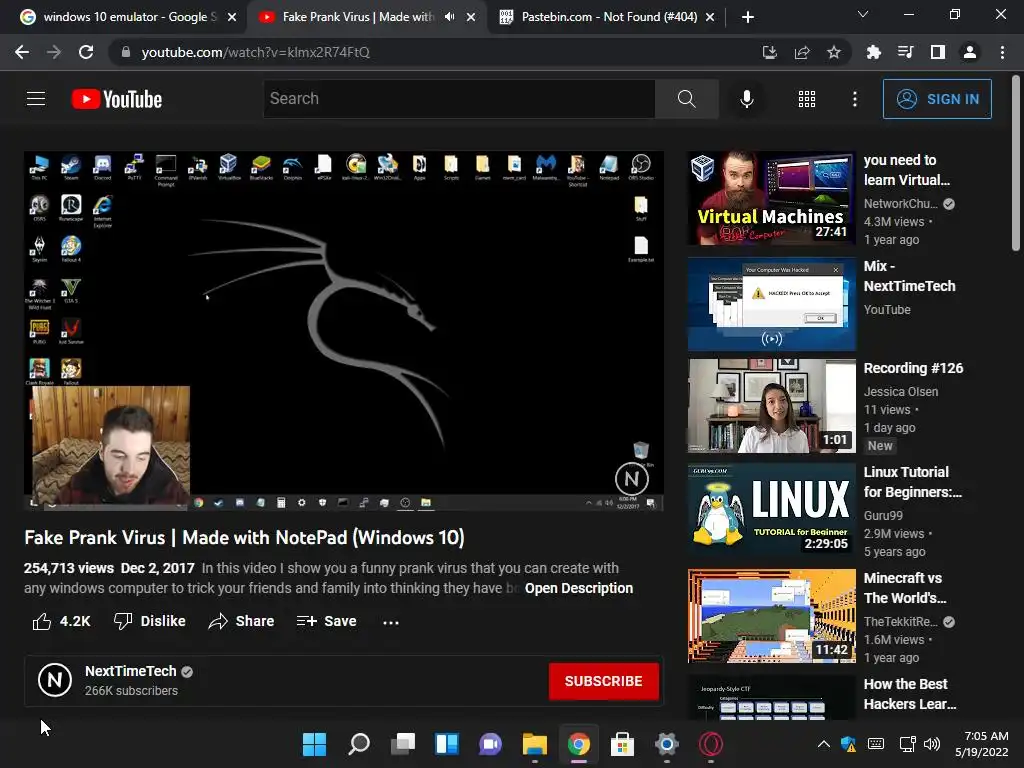
Task: Activate voice search microphone
Action: pos(746,99)
